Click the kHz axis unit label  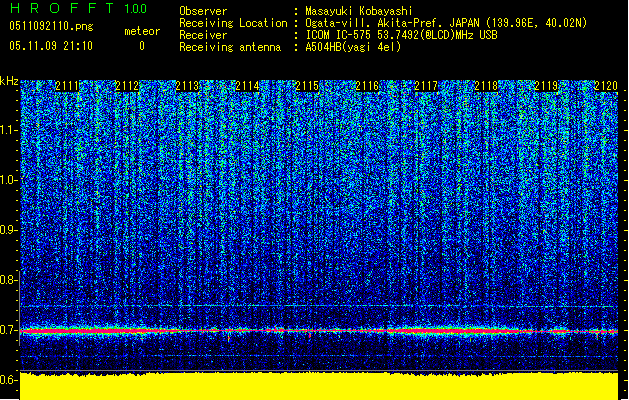[9, 81]
